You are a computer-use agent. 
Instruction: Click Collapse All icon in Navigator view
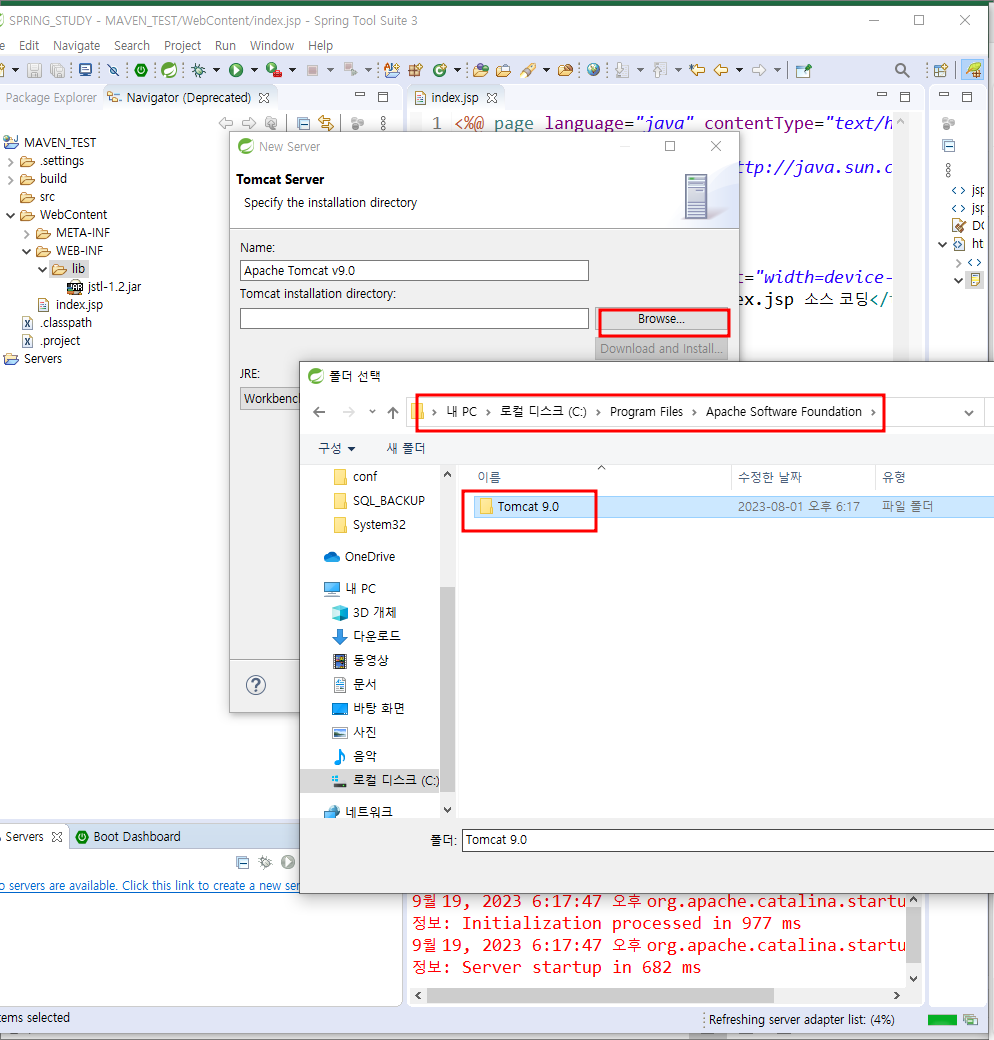click(303, 123)
